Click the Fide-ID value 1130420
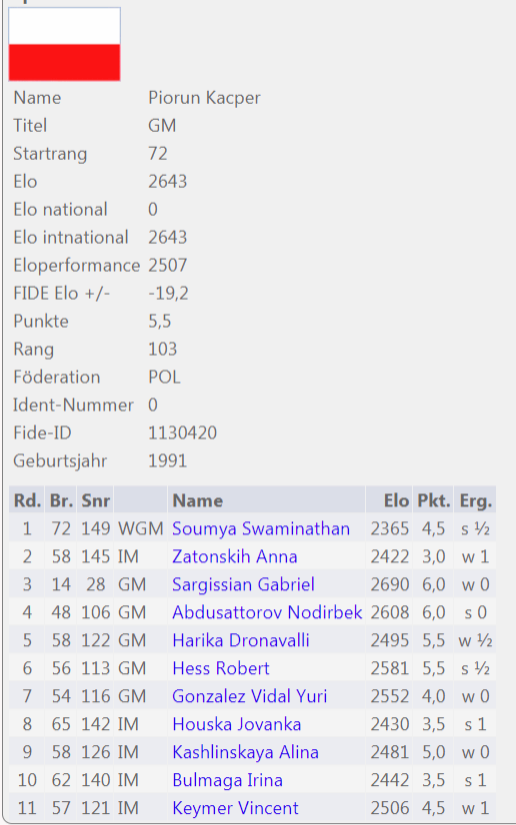Viewport: 516px width, 825px height. pos(182,433)
